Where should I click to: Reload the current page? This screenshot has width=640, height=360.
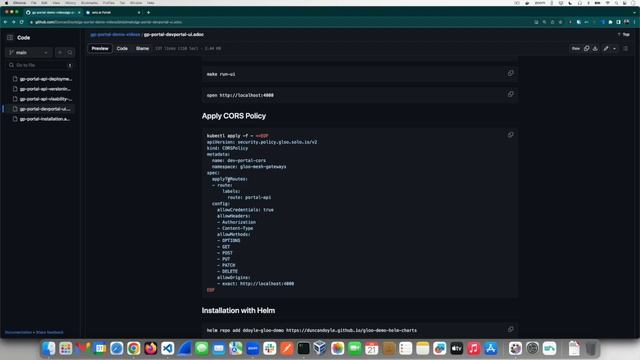22,22
